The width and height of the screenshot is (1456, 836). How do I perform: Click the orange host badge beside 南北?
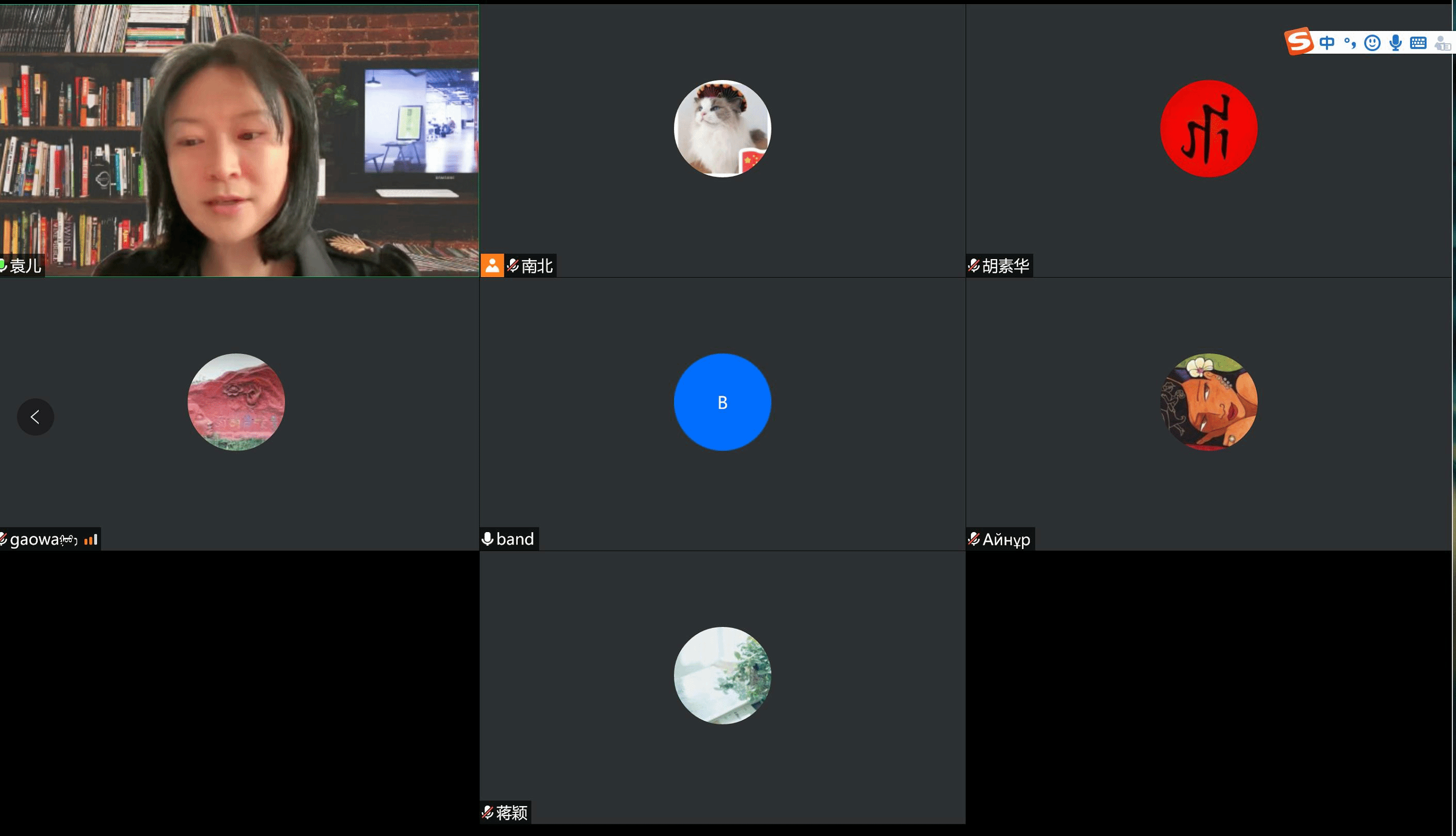pos(492,266)
